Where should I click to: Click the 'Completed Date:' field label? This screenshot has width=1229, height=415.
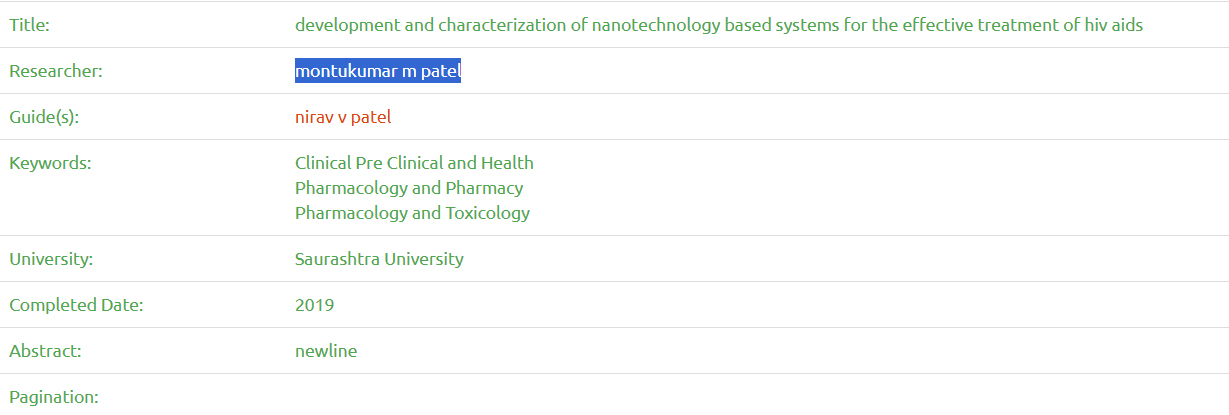click(x=76, y=305)
